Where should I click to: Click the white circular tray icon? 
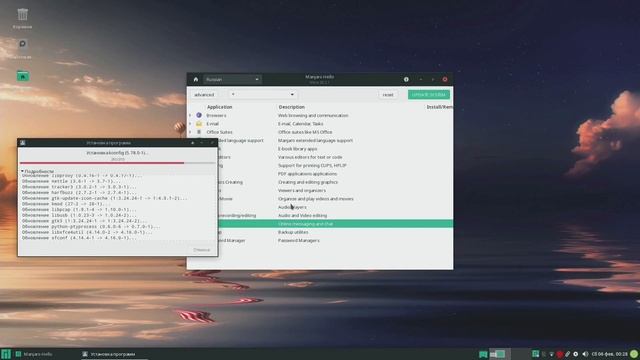point(576,354)
